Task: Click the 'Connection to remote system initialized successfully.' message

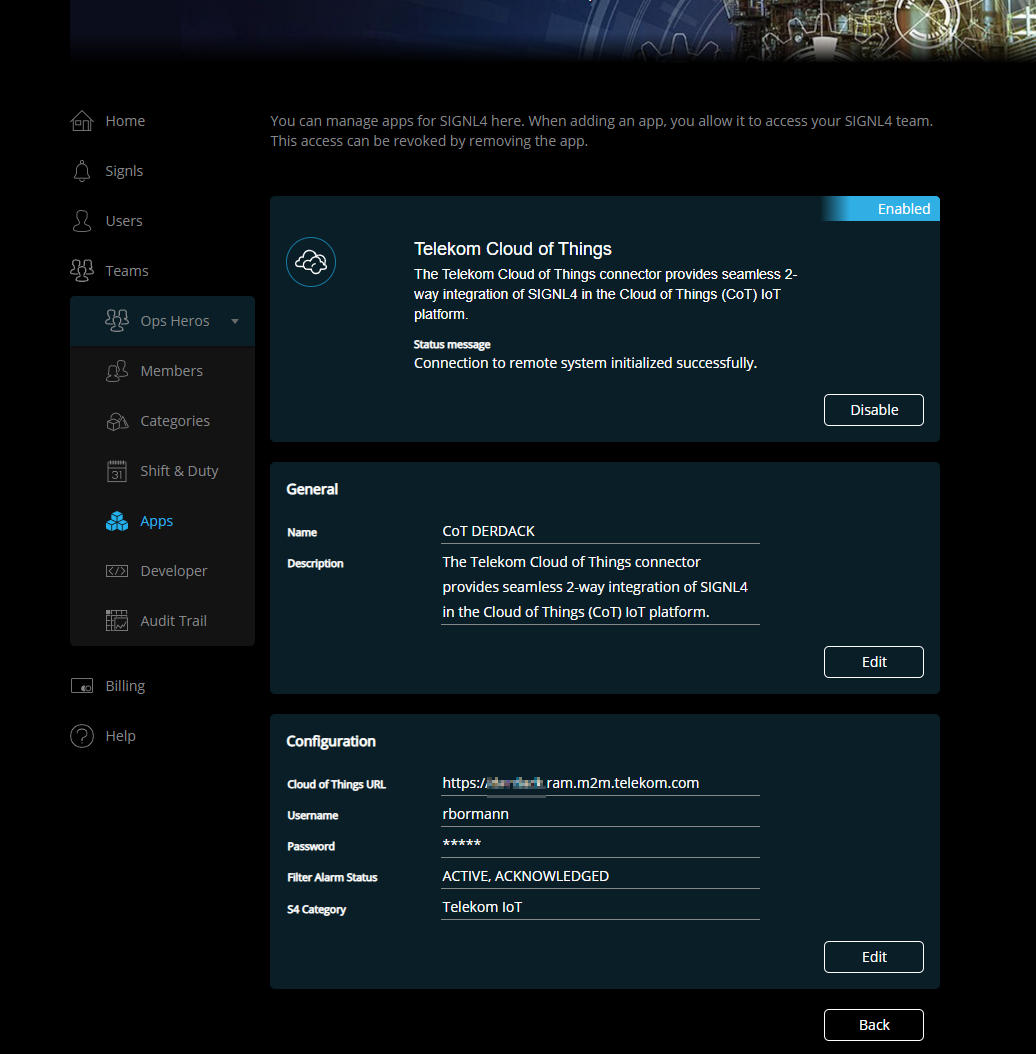Action: 586,364
